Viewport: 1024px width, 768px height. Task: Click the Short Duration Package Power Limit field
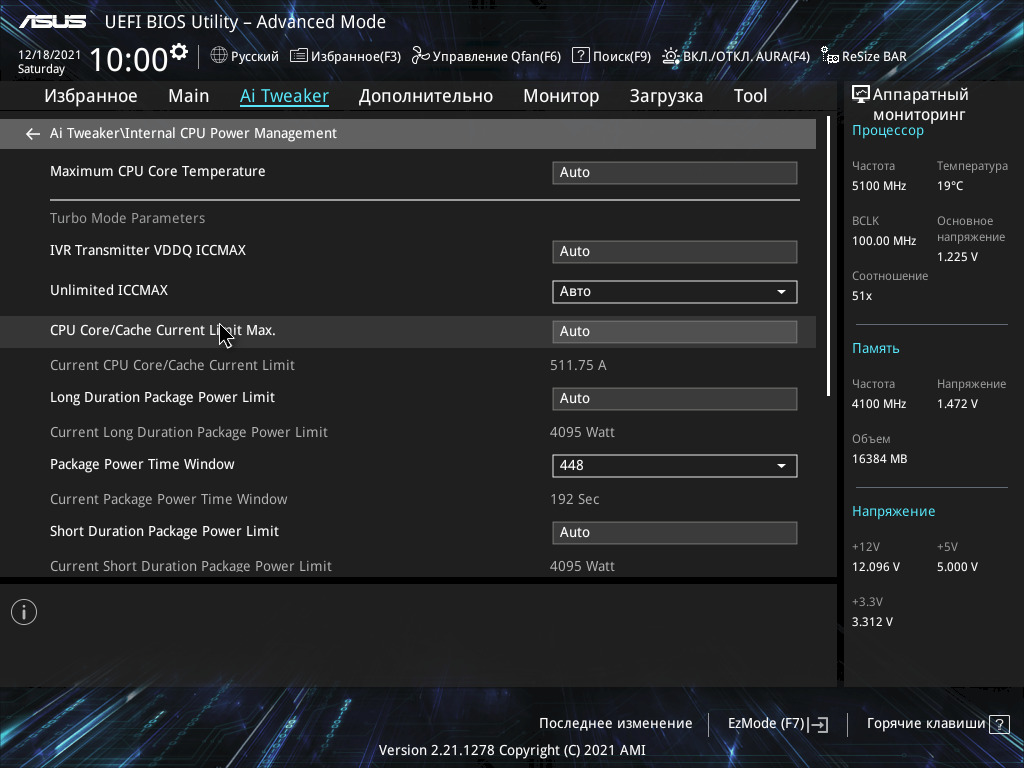675,532
